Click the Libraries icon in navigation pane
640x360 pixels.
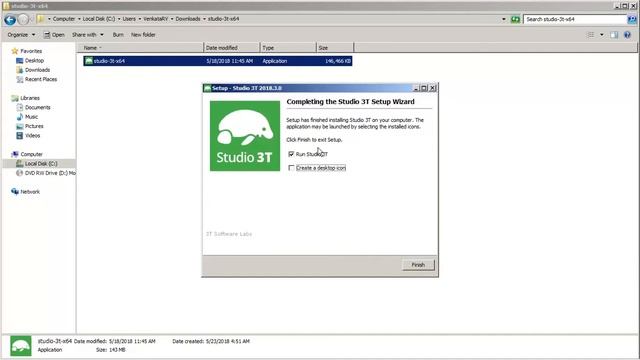(x=15, y=98)
